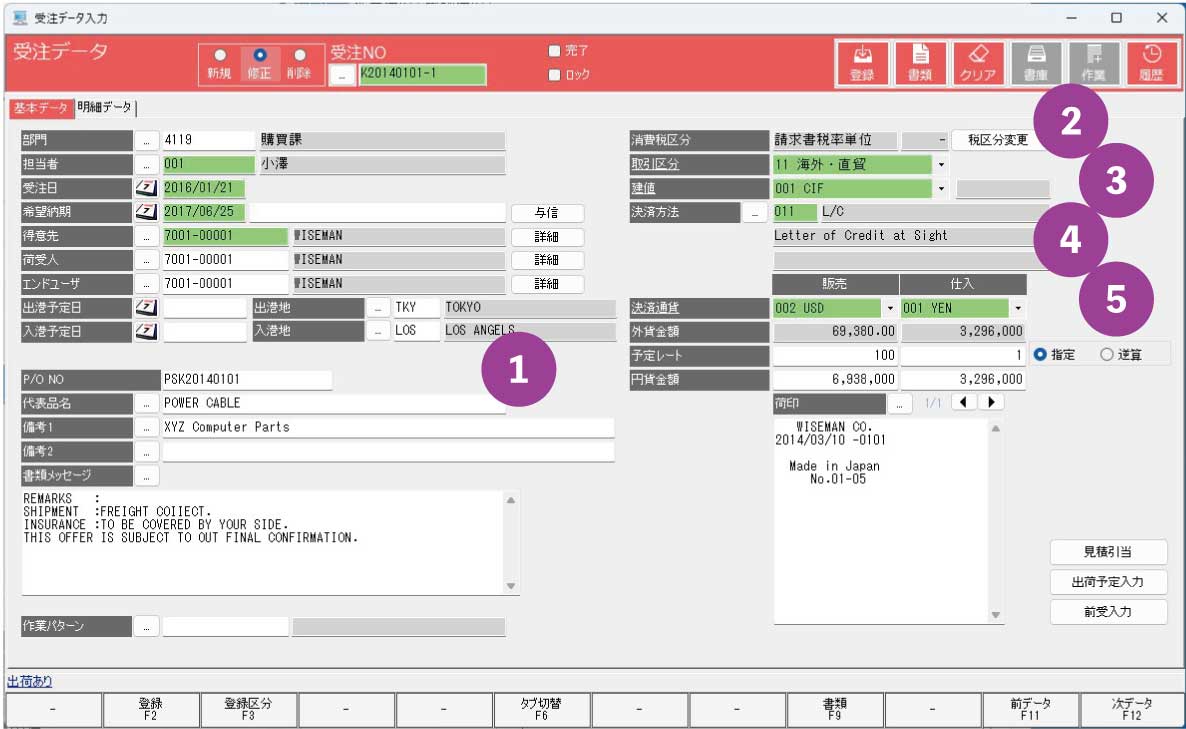The width and height of the screenshot is (1186, 729).
Task: Select the 指定 rate radio button
Action: point(1040,354)
